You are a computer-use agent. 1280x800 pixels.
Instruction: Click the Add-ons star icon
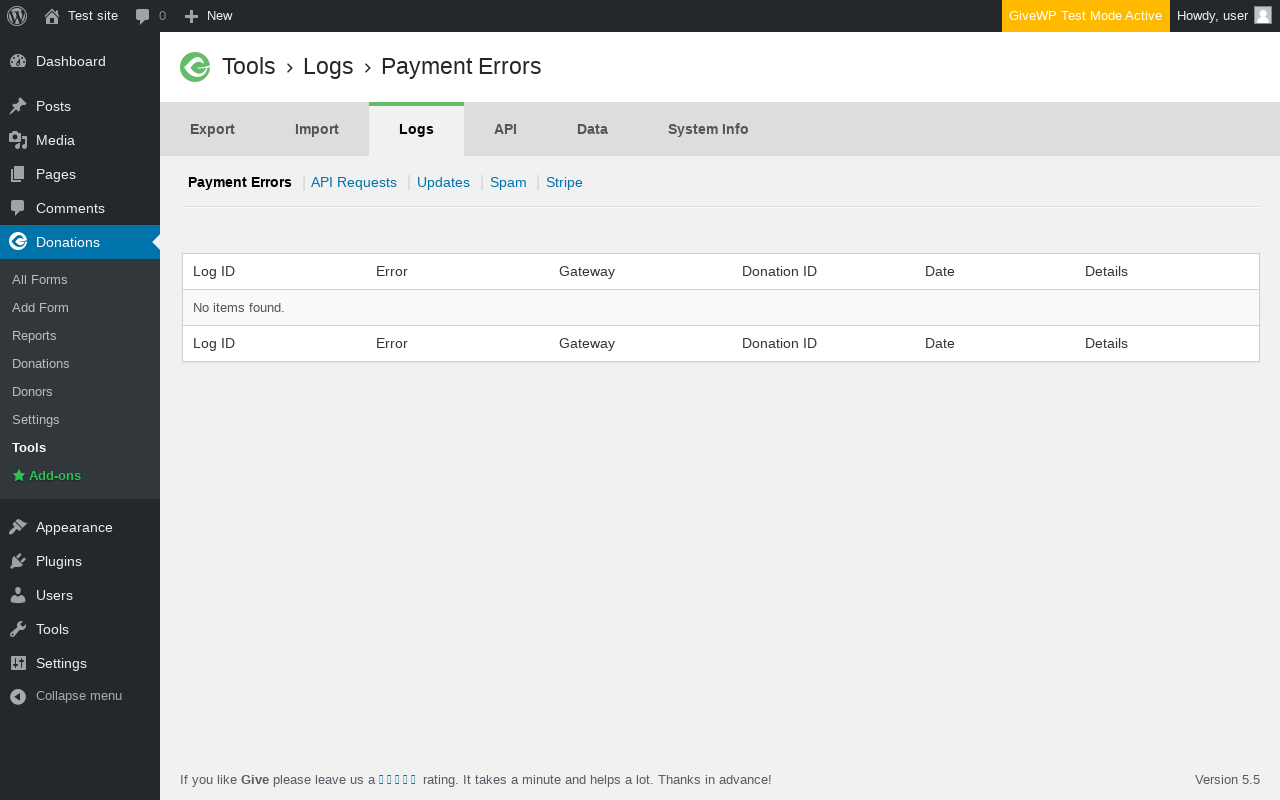[x=19, y=475]
